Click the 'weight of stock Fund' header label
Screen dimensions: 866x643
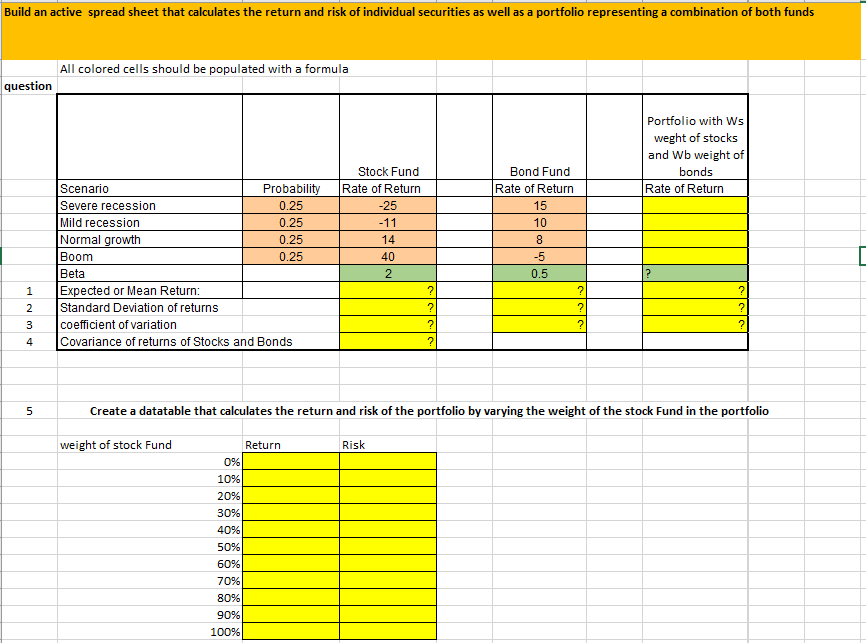point(115,445)
